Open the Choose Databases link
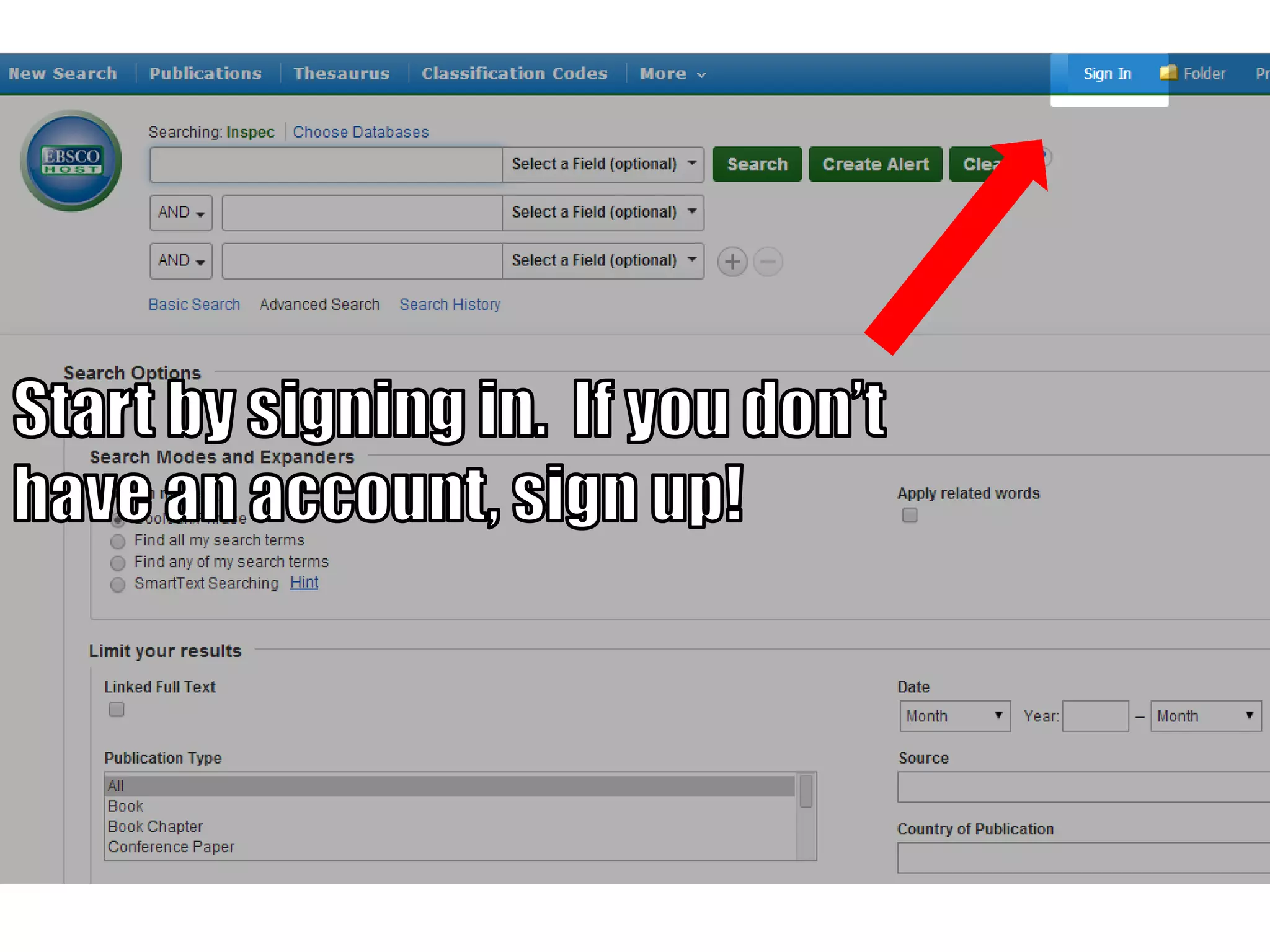Viewport: 1270px width, 952px height. [x=360, y=132]
